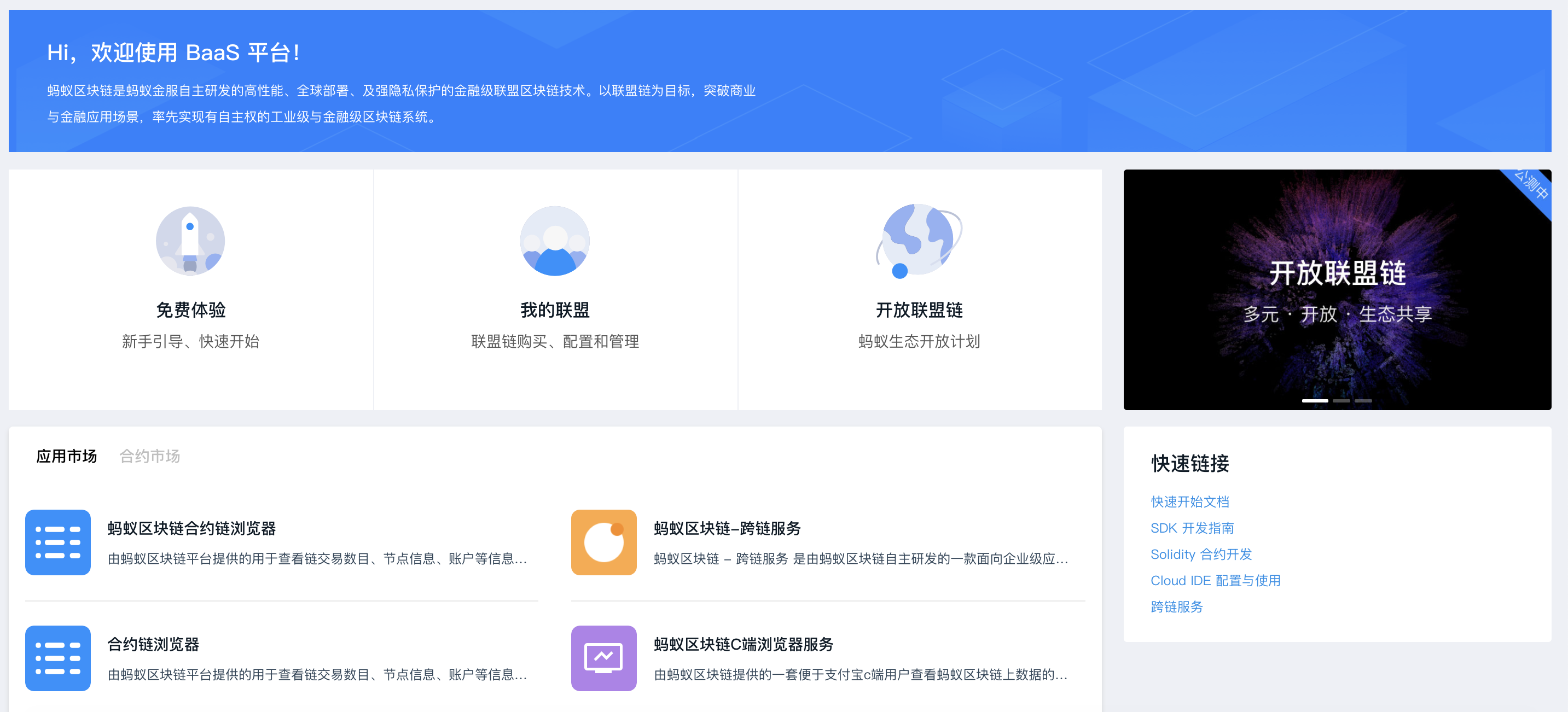Open the 跨链服务 quick link
Image resolution: width=1568 pixels, height=712 pixels.
point(1176,606)
